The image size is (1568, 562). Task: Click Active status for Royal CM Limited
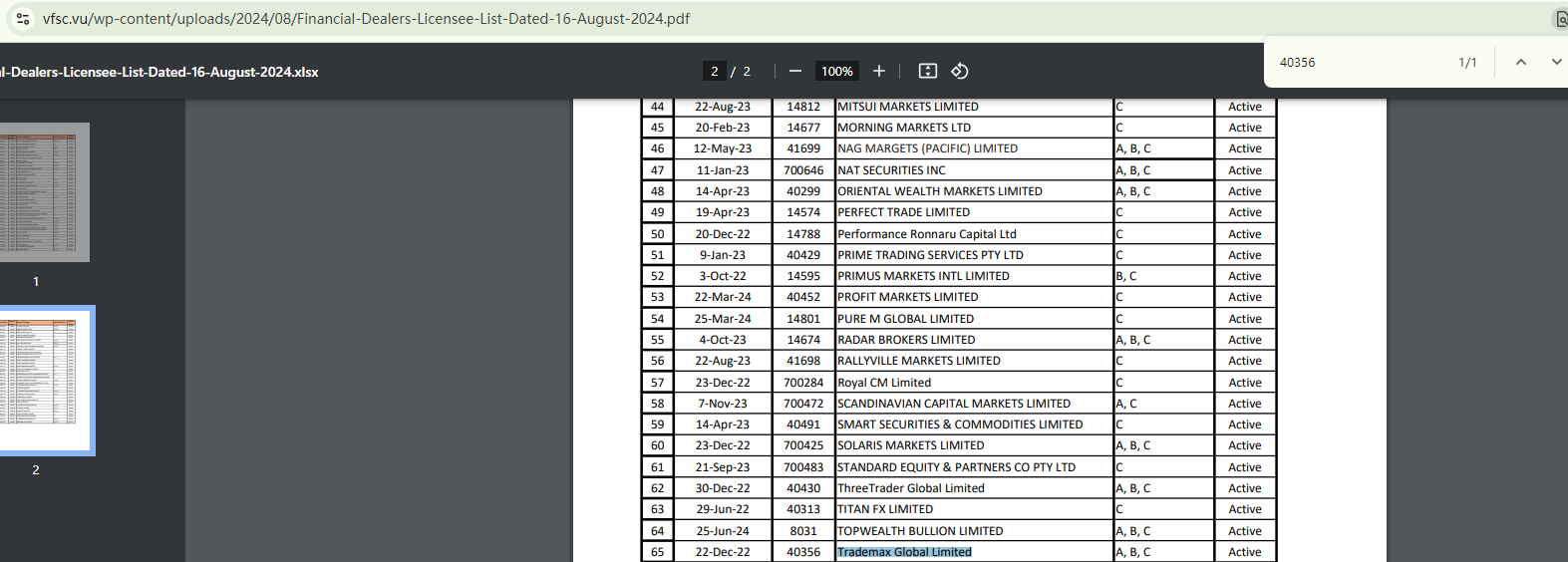click(1244, 383)
